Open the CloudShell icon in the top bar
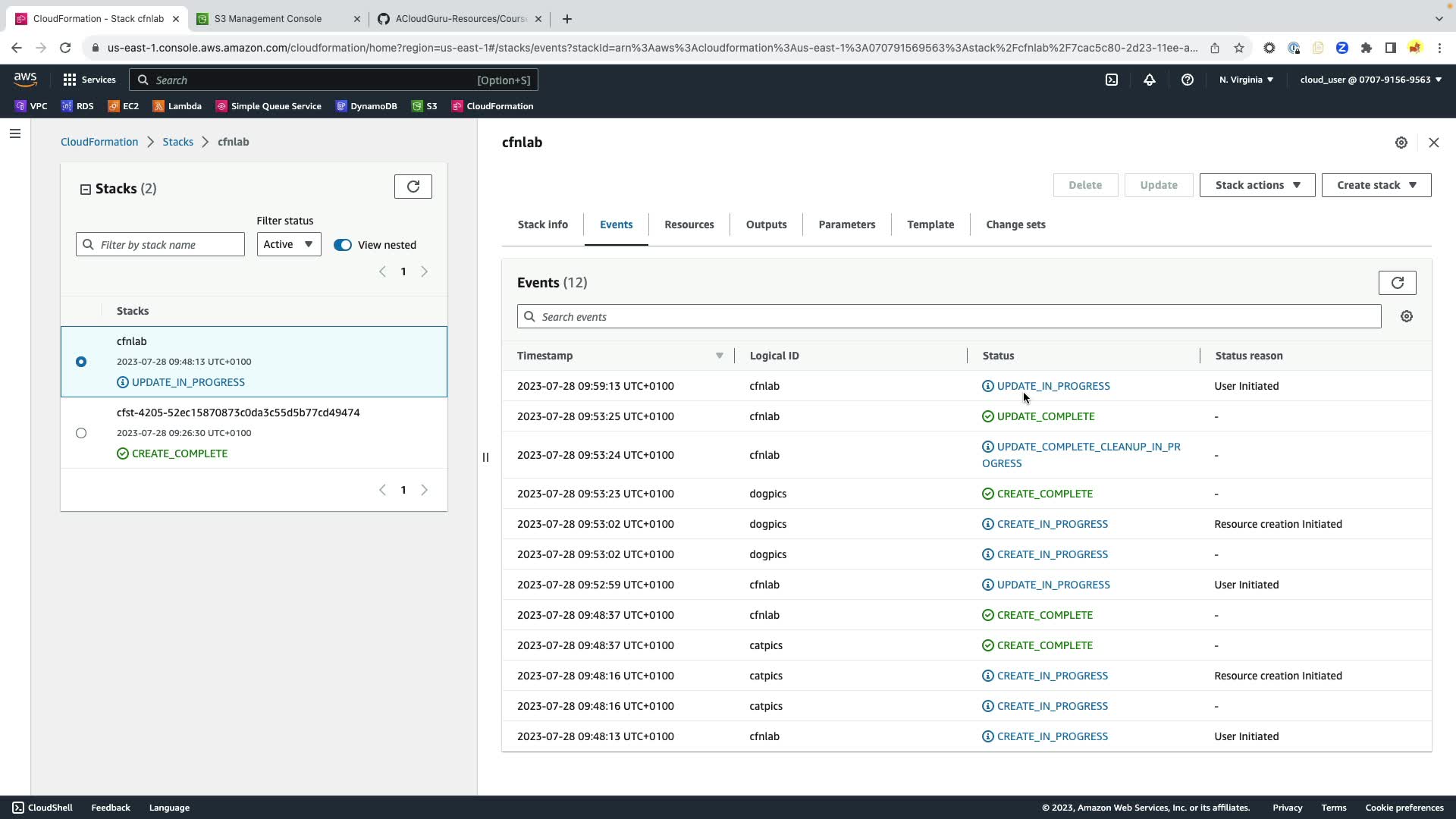 coord(1111,80)
